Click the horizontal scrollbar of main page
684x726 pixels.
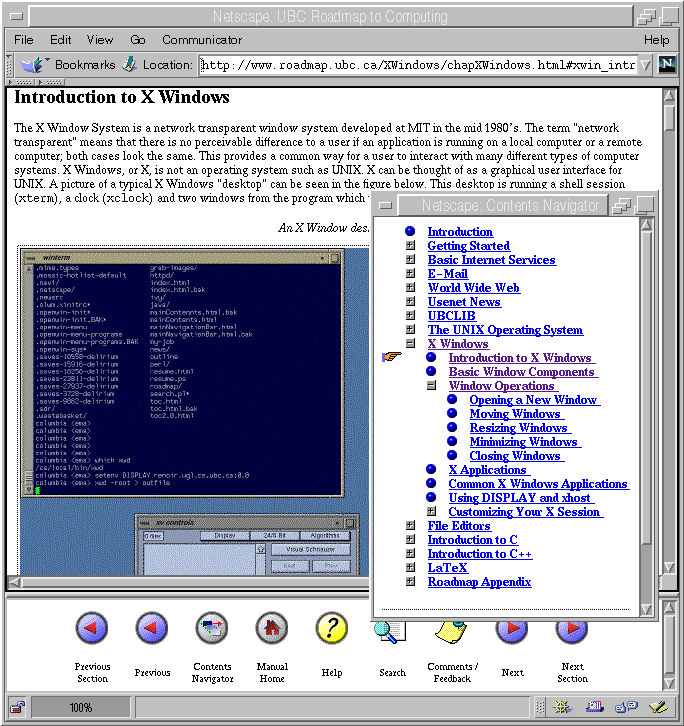(190, 582)
